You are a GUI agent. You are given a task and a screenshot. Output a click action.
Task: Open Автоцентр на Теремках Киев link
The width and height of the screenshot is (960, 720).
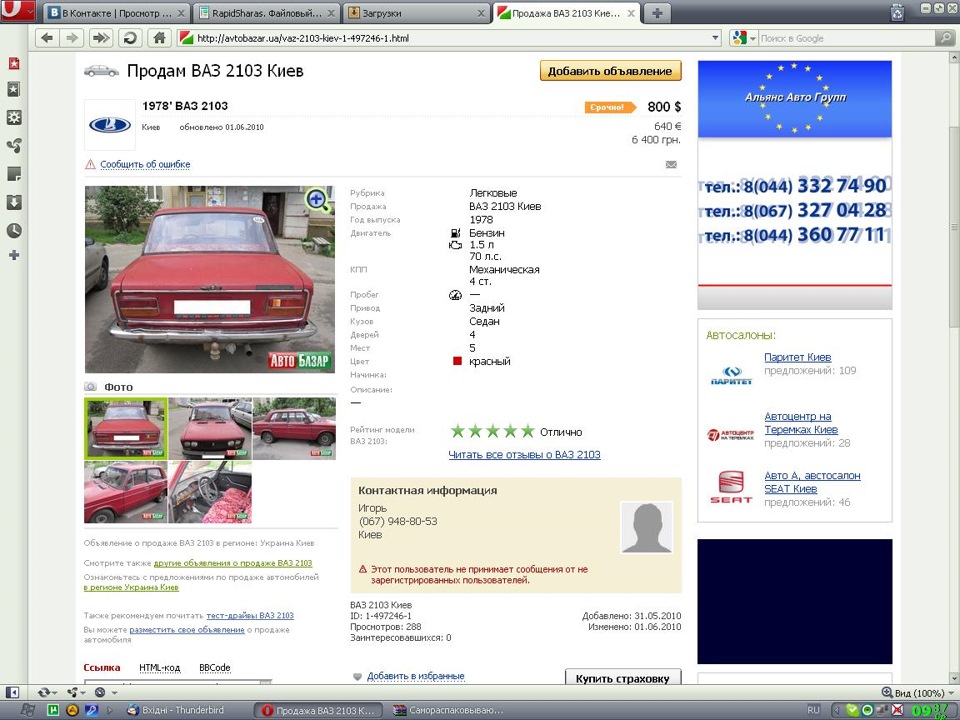coord(801,423)
